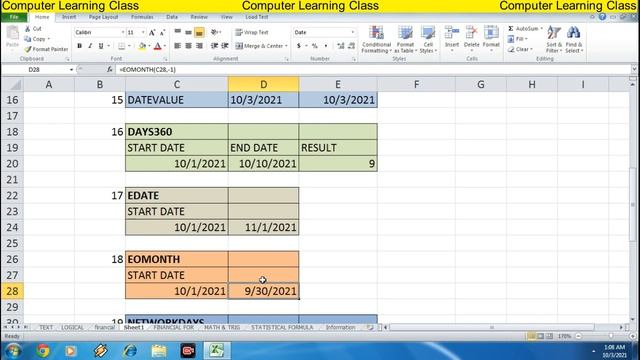Open Excel Help question mark

tap(602, 17)
